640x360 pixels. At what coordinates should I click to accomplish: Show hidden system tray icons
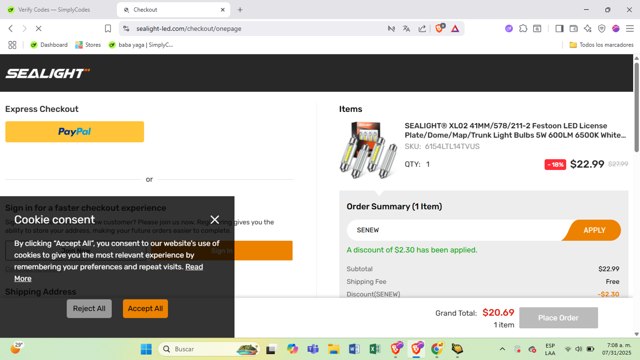click(x=502, y=349)
